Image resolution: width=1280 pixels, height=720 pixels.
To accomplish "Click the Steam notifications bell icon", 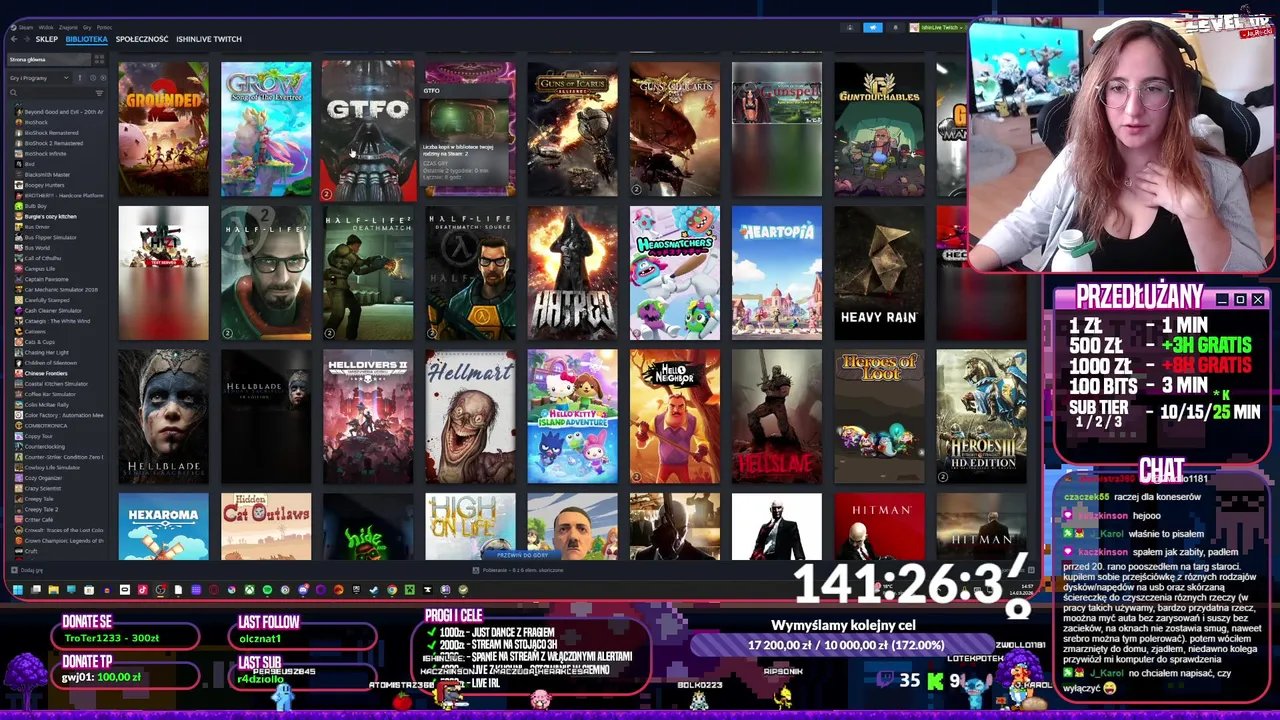I will [896, 28].
